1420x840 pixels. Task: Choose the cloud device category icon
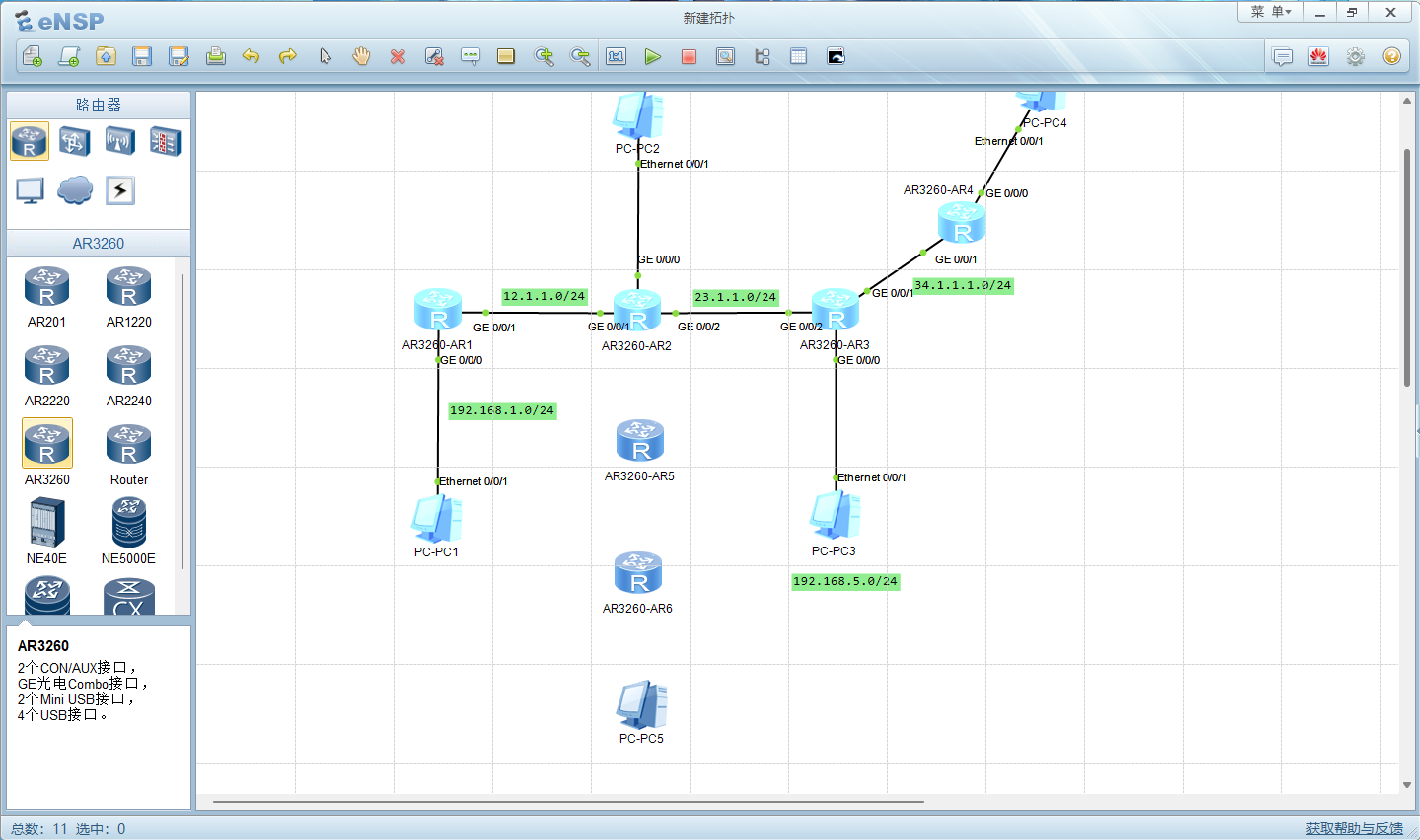click(x=74, y=190)
